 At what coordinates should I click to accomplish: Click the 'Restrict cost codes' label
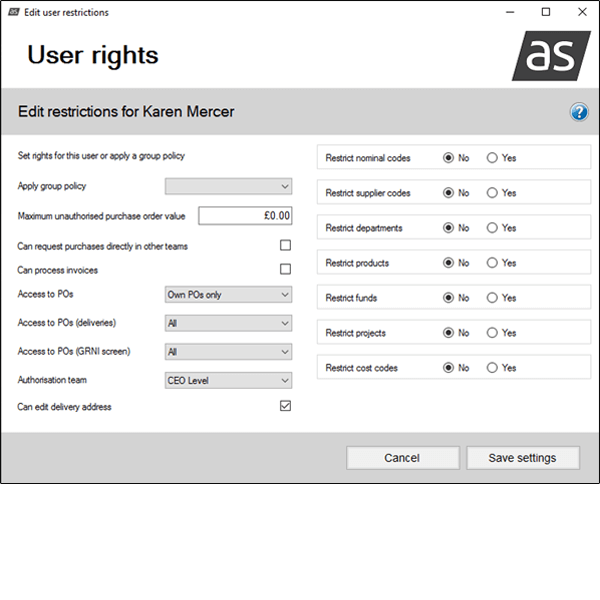coord(362,368)
